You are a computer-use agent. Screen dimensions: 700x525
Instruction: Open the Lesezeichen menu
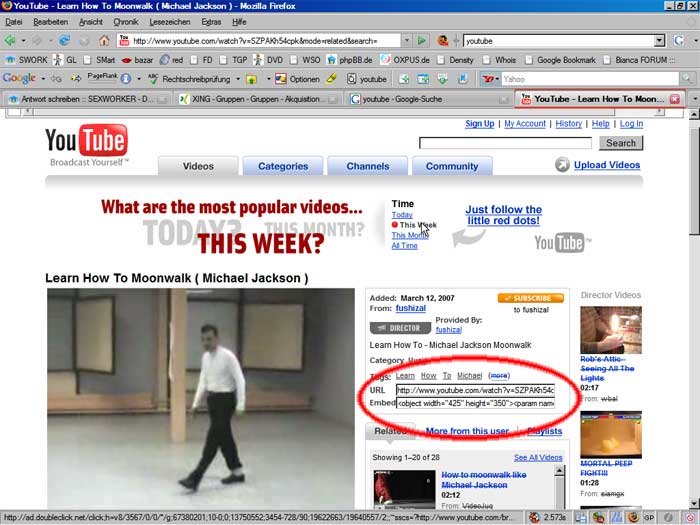170,22
